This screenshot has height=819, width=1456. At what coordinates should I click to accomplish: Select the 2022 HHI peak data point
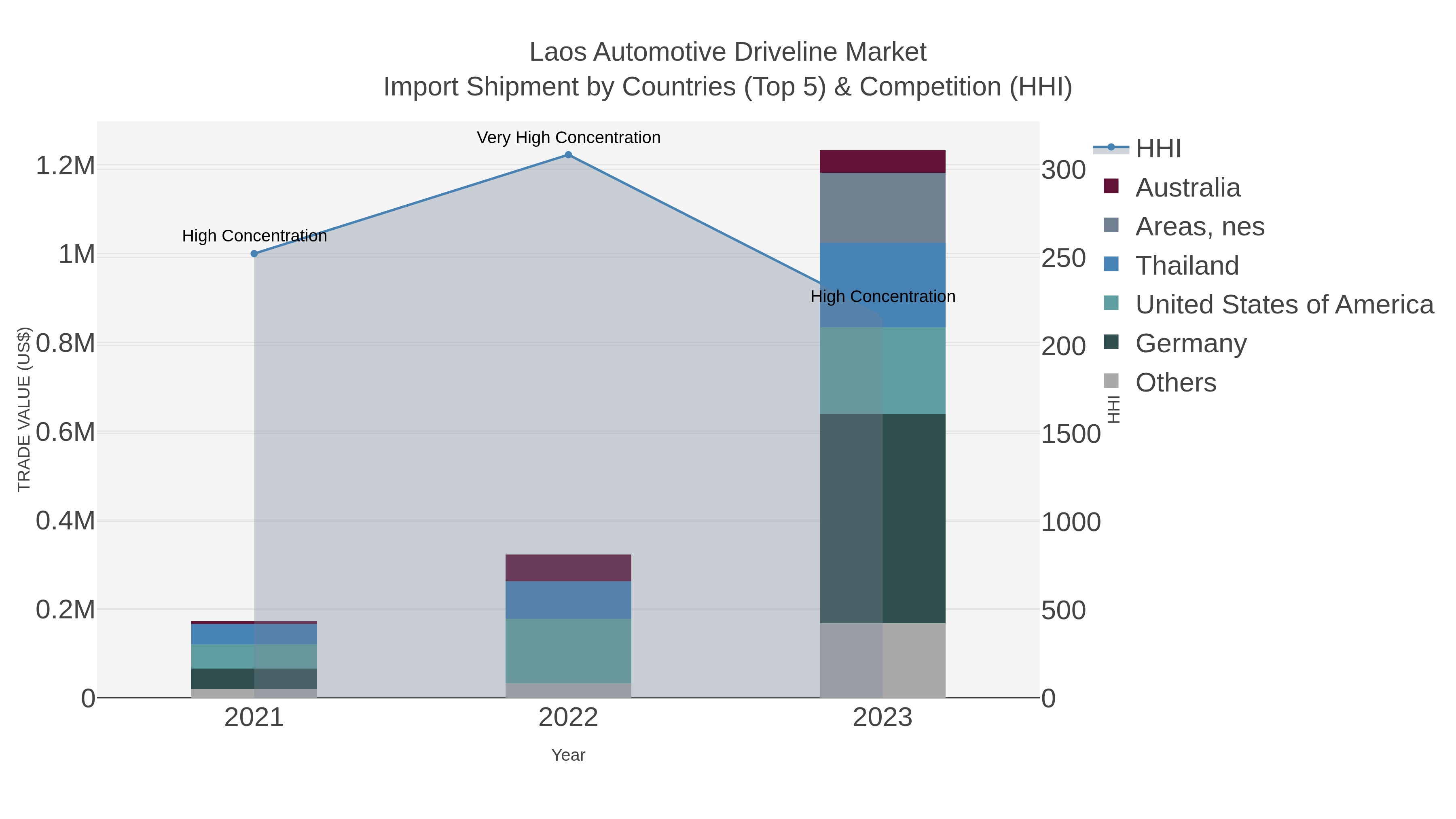point(569,155)
